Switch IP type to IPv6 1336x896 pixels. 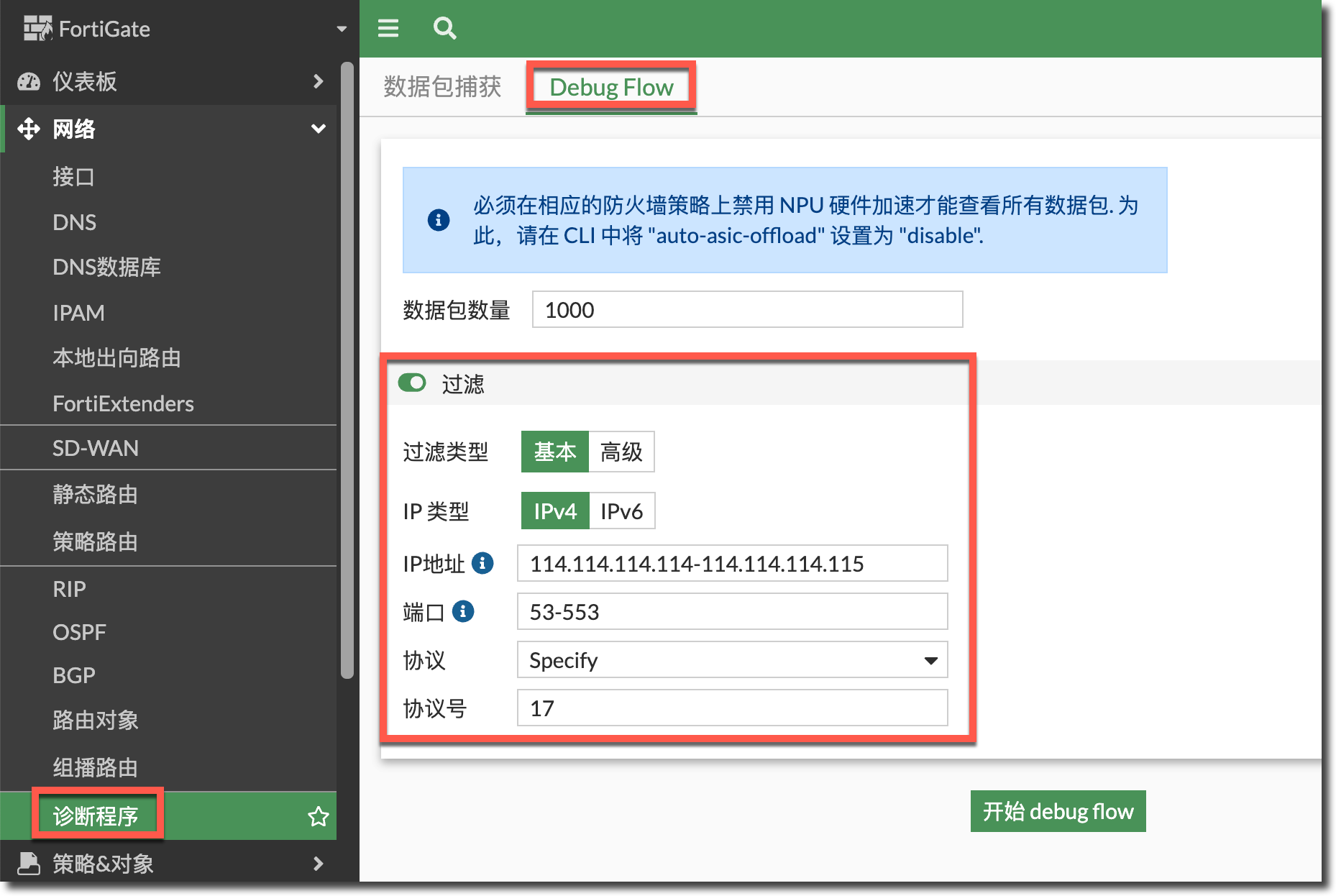tap(621, 511)
